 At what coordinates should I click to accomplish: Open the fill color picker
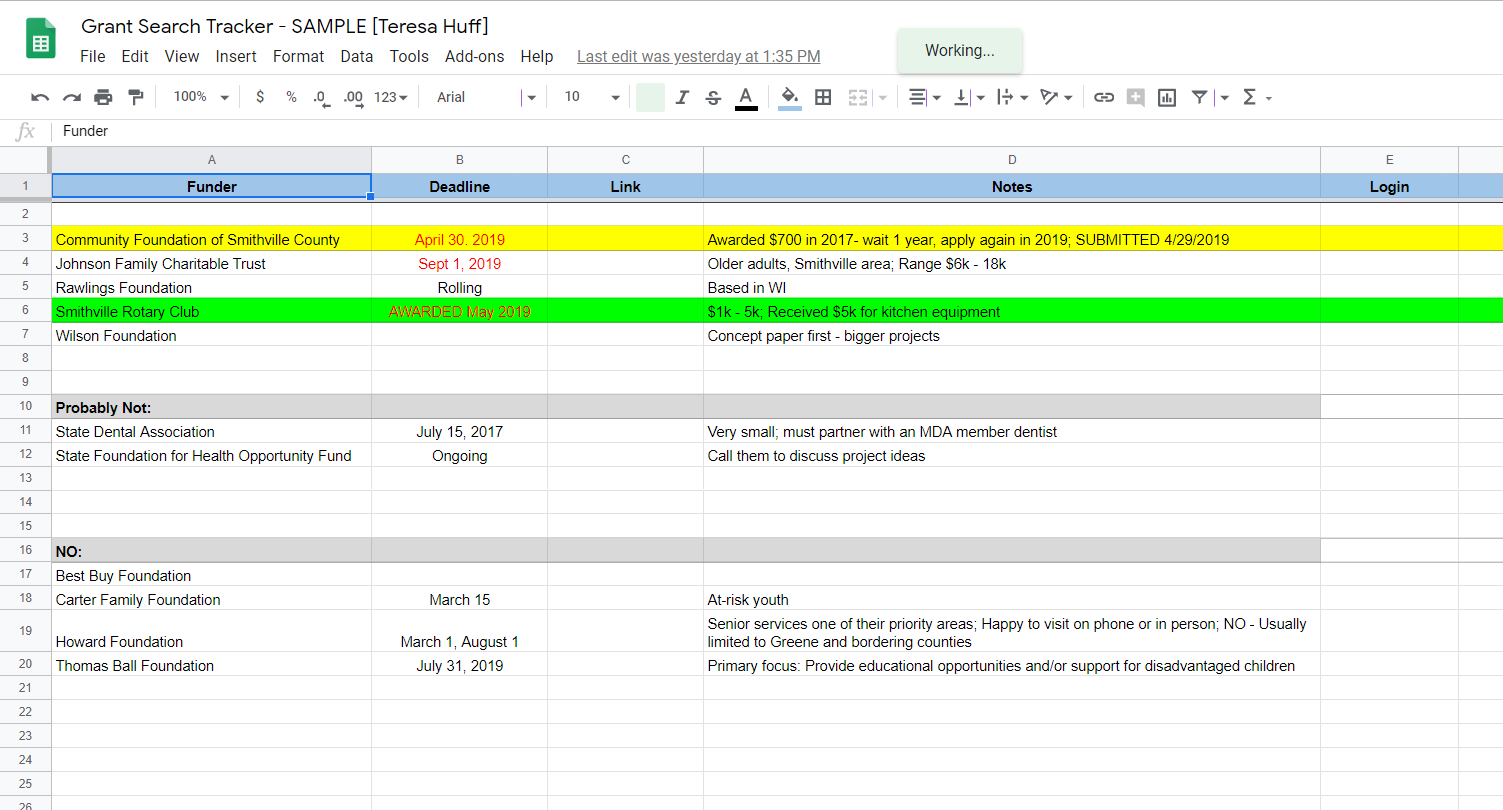click(789, 97)
